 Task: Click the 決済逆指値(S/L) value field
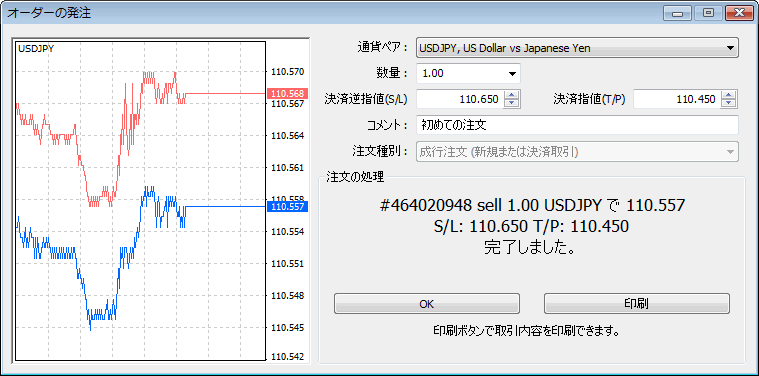click(x=460, y=100)
